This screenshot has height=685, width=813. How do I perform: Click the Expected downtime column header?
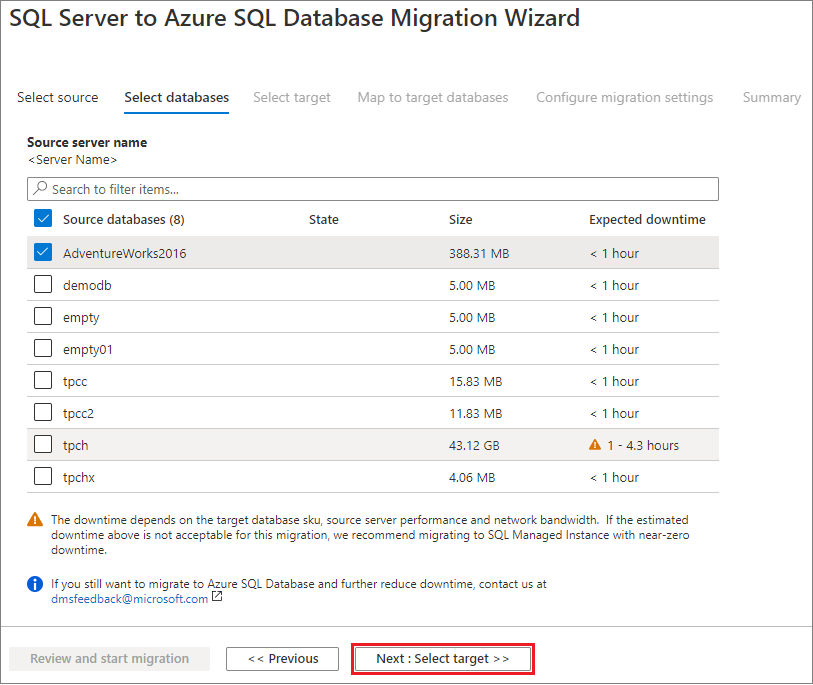647,220
